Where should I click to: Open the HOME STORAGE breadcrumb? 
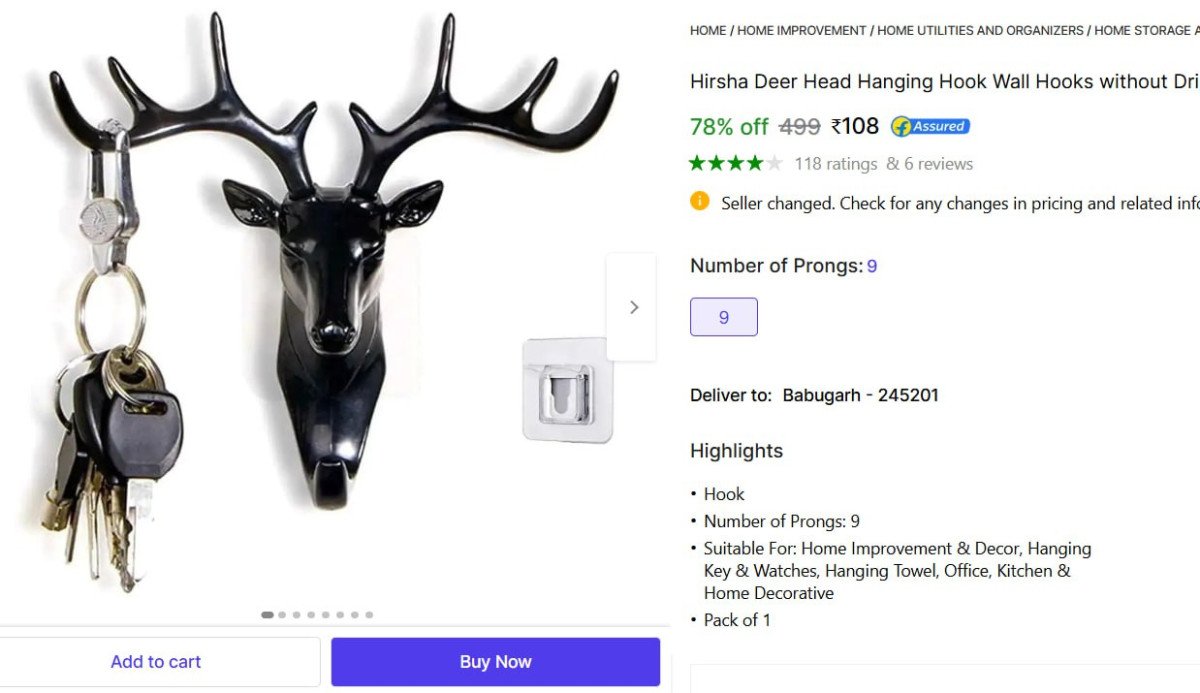[1145, 31]
